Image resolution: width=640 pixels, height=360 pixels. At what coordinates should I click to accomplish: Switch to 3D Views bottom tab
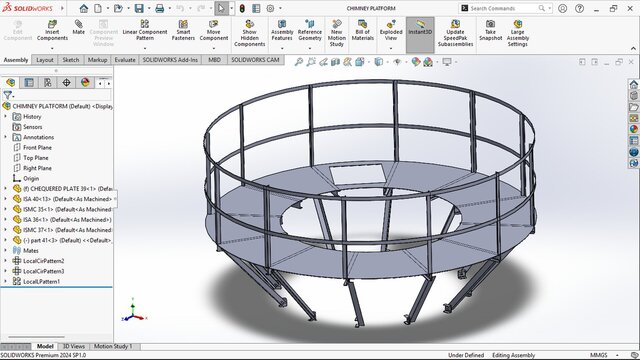pos(73,346)
